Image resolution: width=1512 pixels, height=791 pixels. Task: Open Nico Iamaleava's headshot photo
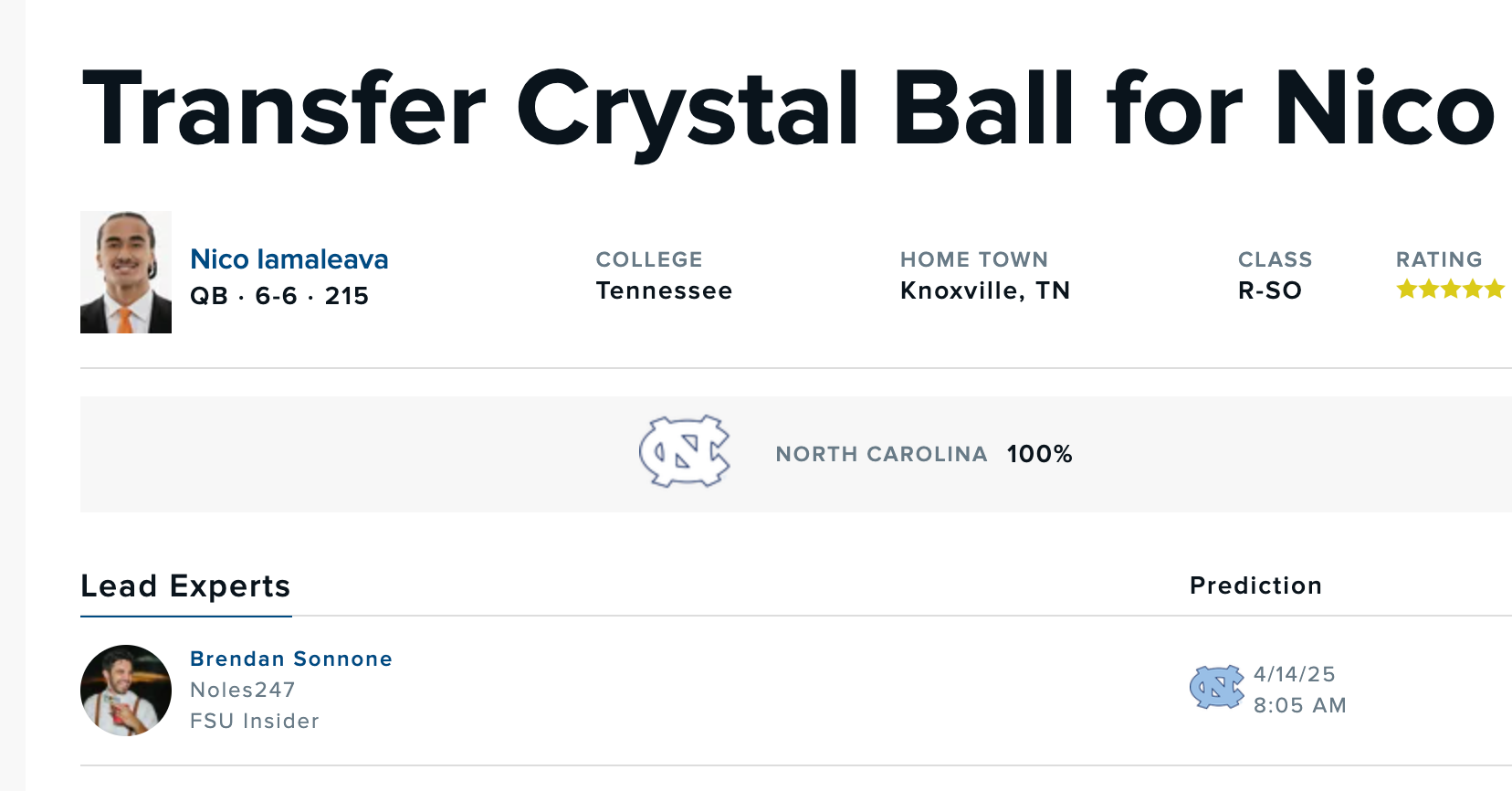[126, 272]
